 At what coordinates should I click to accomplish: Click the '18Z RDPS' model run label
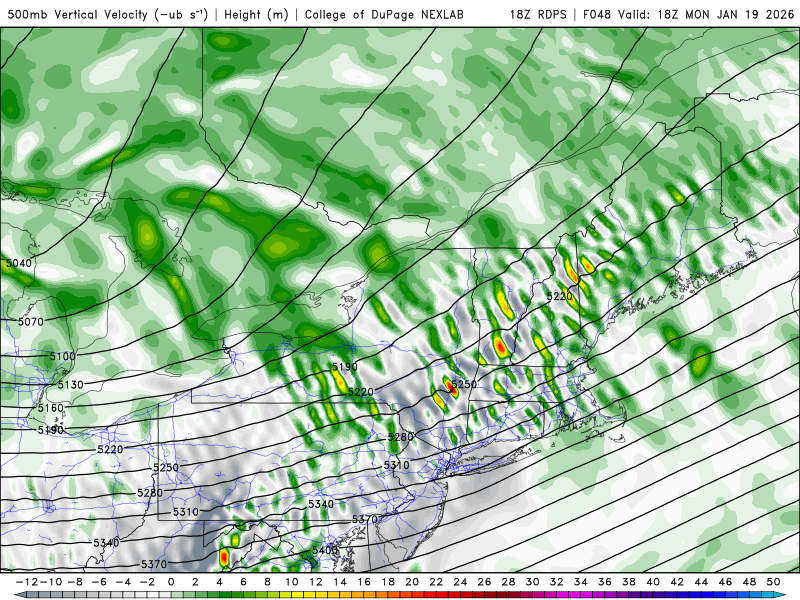[538, 14]
